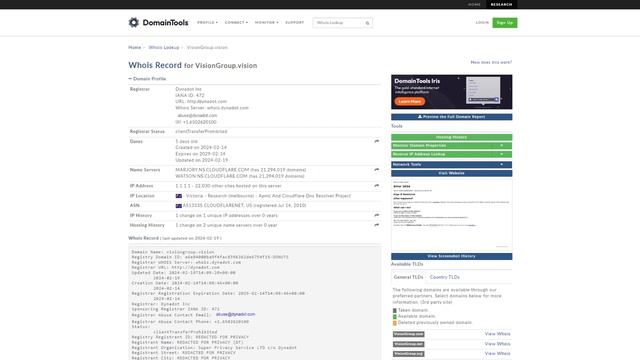
Task: Click the Expires on 2025-02-14 text
Action: pos(200,154)
